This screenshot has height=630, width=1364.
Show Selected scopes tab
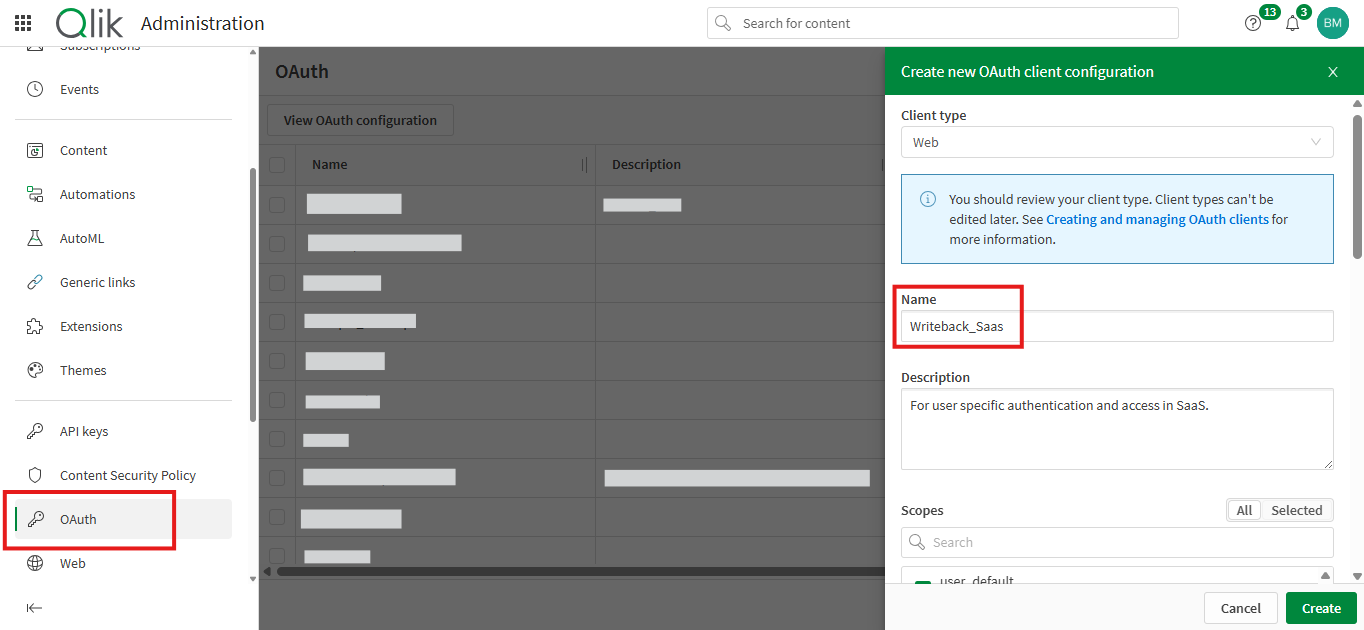(1297, 510)
